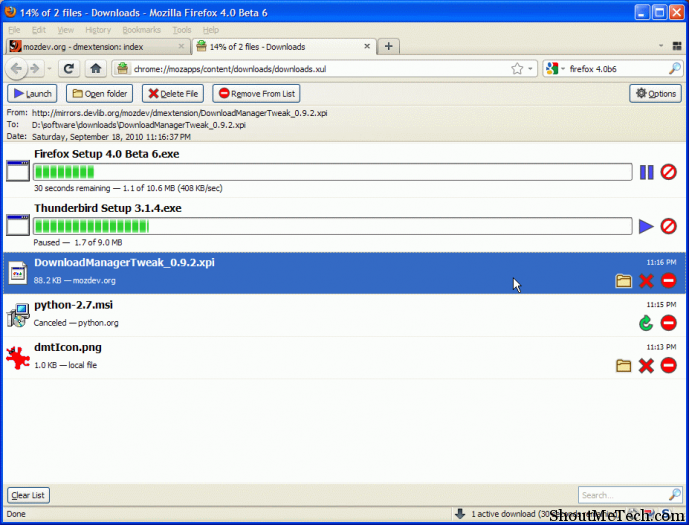Image resolution: width=689 pixels, height=525 pixels.
Task: Select the python-2.7.msi row
Action: click(344, 315)
